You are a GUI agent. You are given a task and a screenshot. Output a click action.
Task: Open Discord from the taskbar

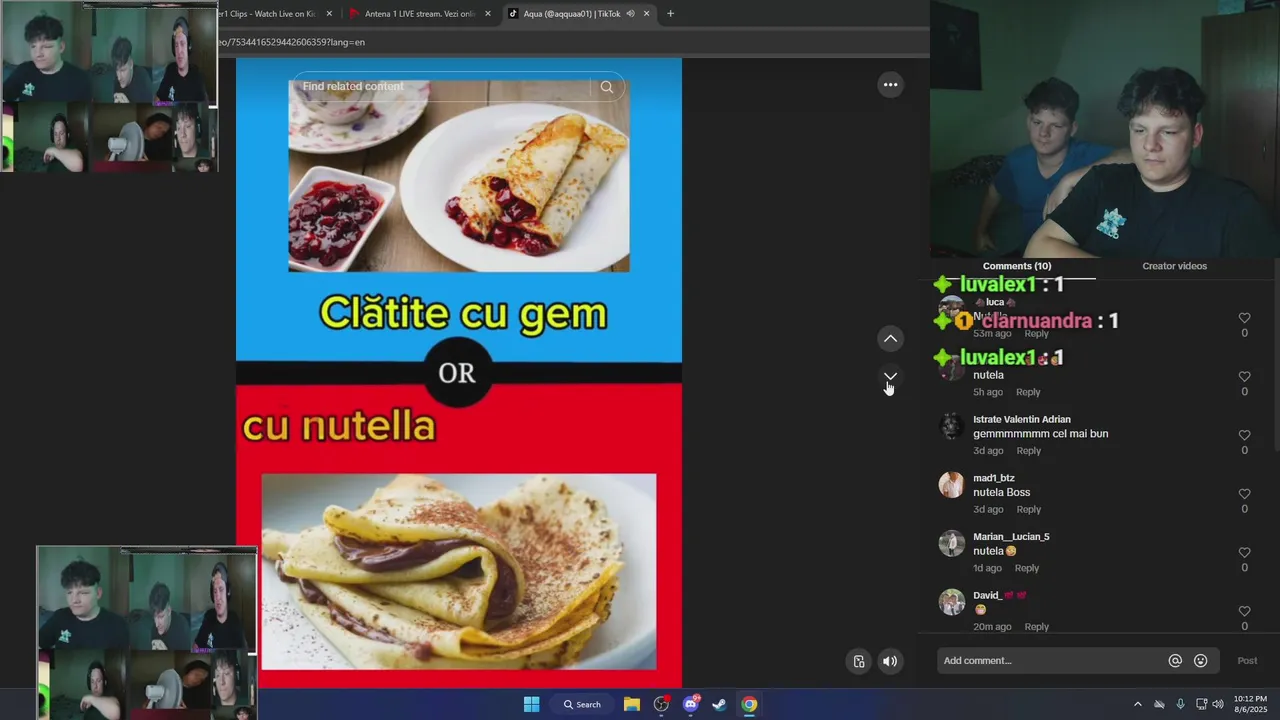point(690,704)
